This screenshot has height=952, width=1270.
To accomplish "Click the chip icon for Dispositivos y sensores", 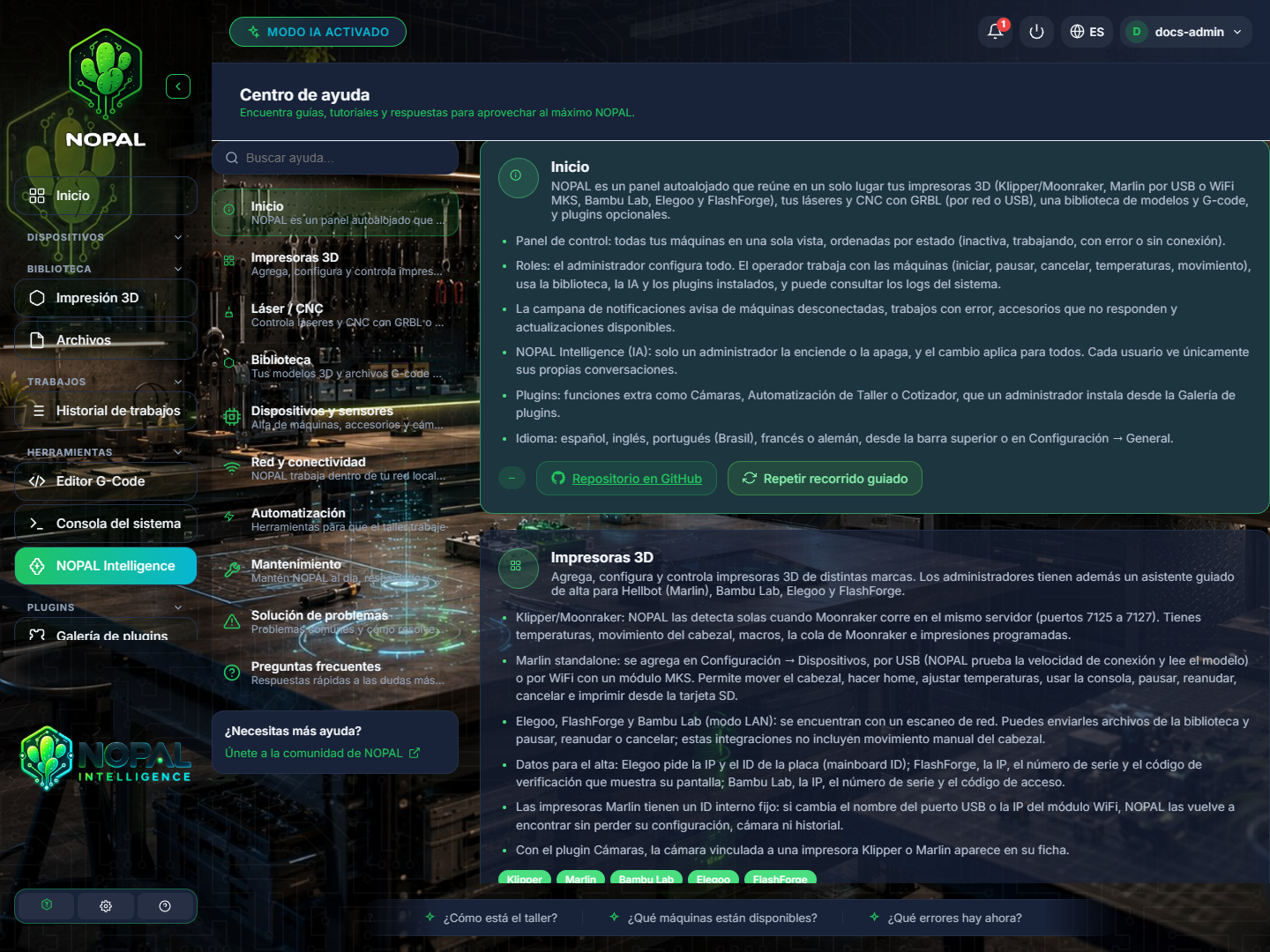I will pyautogui.click(x=232, y=417).
